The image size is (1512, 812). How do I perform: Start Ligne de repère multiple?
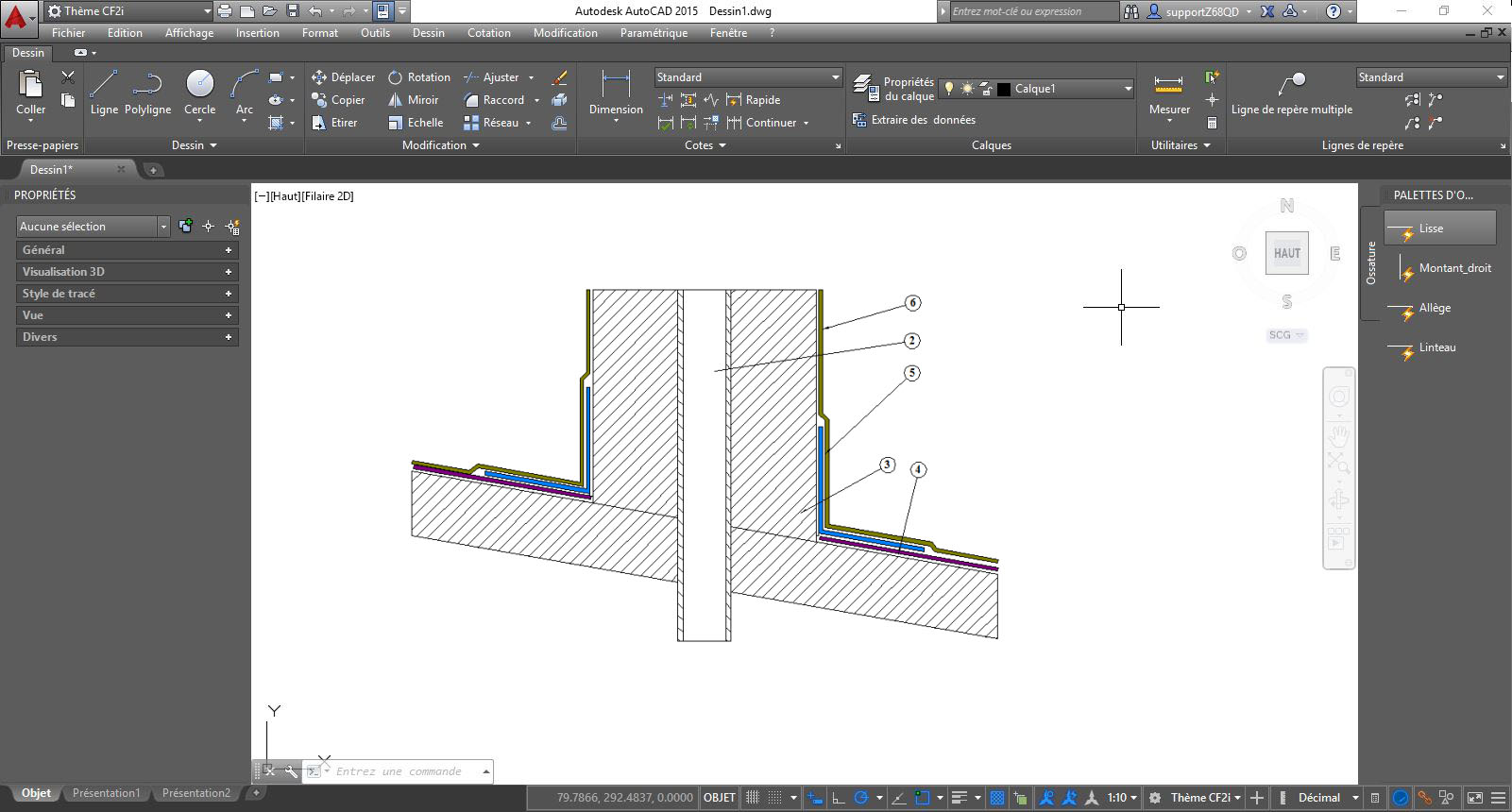pyautogui.click(x=1291, y=94)
